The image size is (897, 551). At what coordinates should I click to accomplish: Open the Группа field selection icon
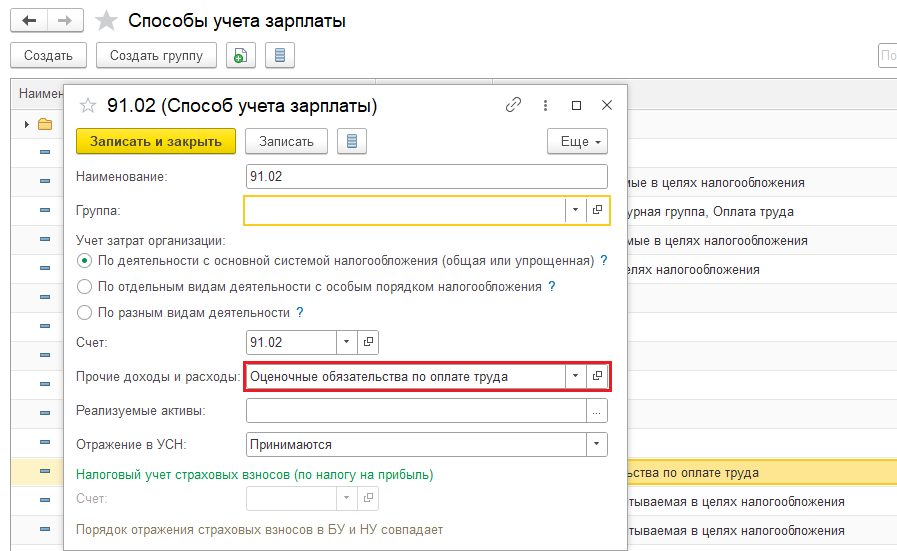coord(597,210)
